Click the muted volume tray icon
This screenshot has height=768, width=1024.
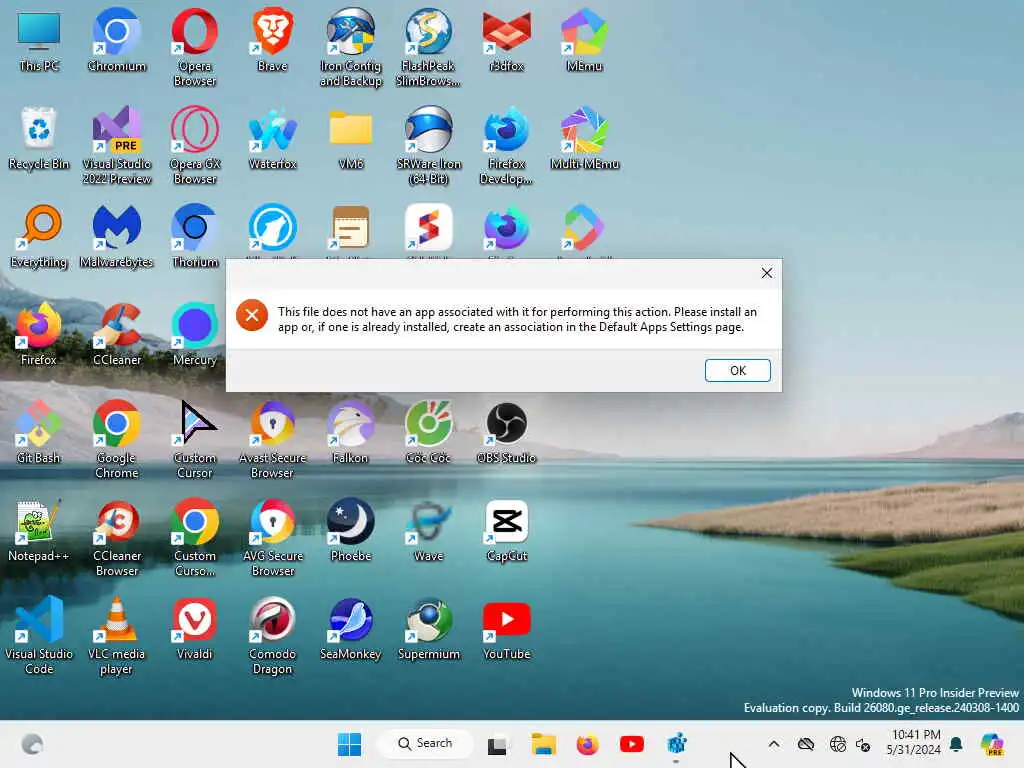[863, 744]
